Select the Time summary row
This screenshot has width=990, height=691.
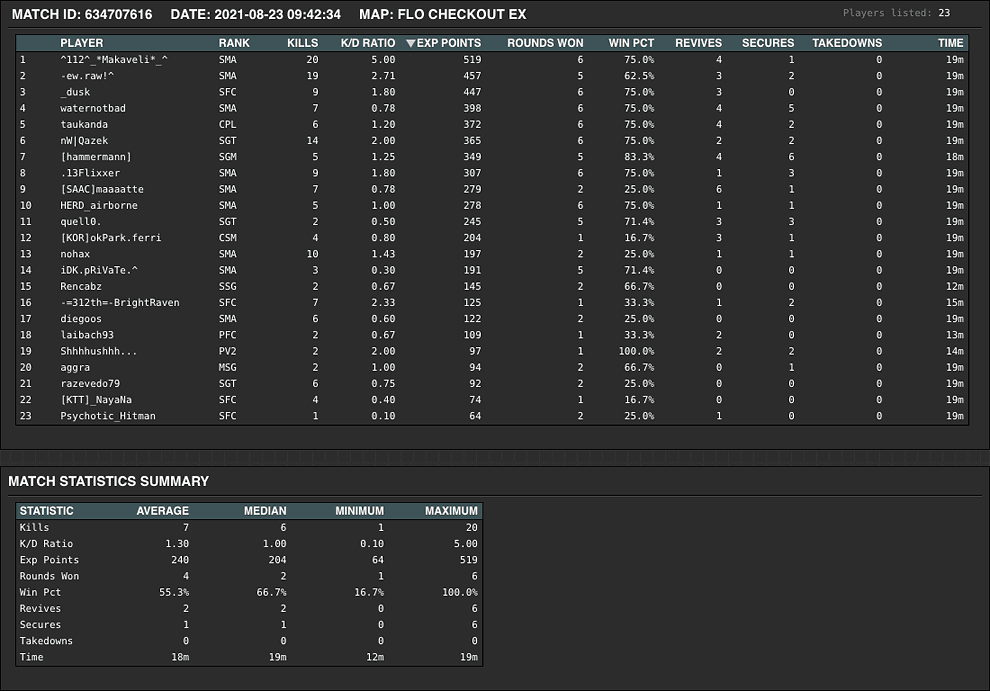[249, 658]
